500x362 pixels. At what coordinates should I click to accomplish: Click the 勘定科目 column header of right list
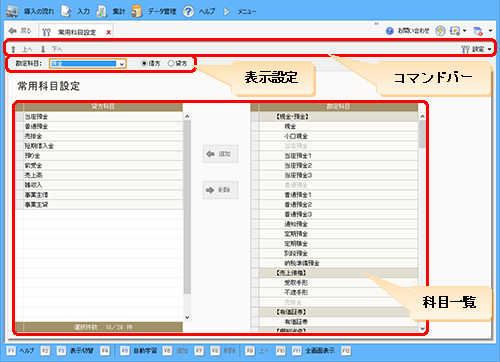(338, 107)
